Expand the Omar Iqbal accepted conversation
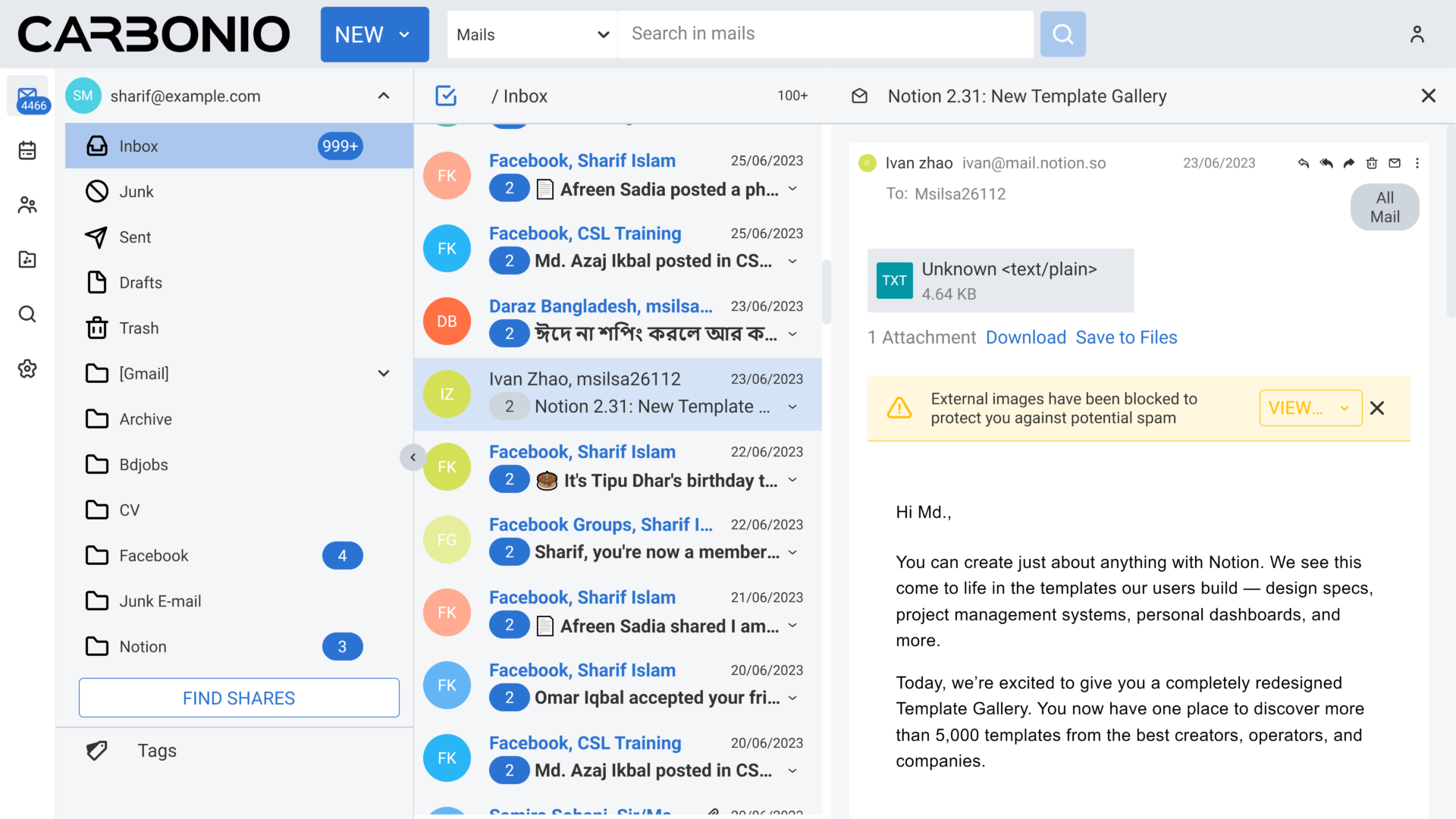The height and width of the screenshot is (819, 1456). click(792, 698)
